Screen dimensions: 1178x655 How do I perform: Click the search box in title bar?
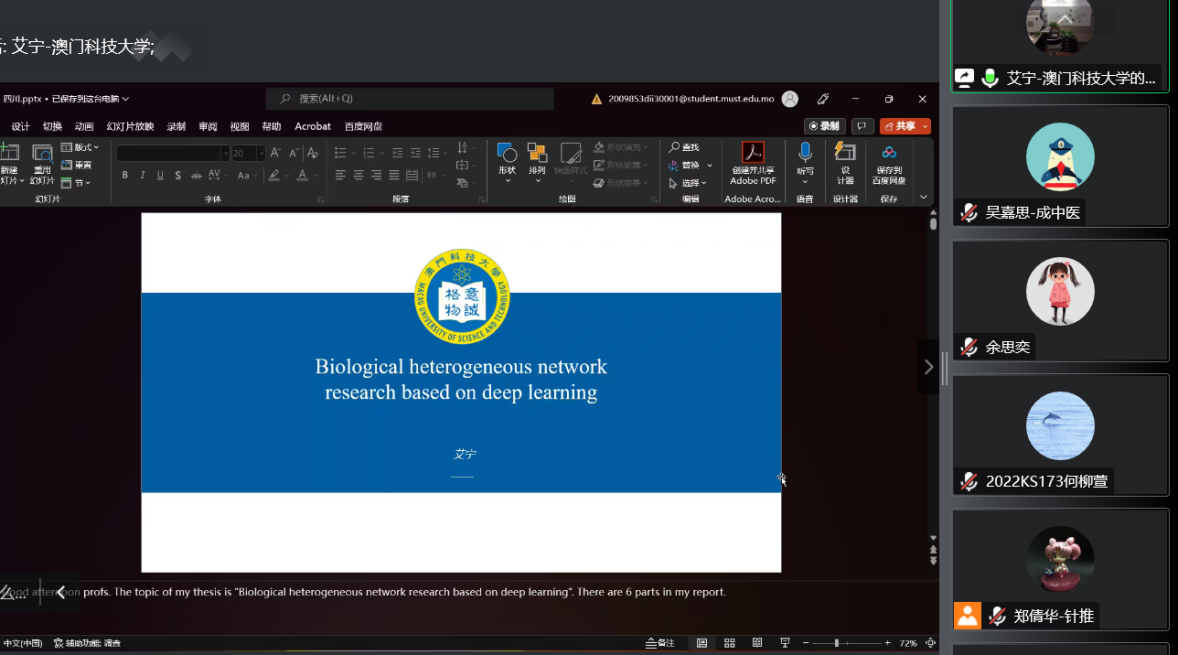(x=409, y=98)
